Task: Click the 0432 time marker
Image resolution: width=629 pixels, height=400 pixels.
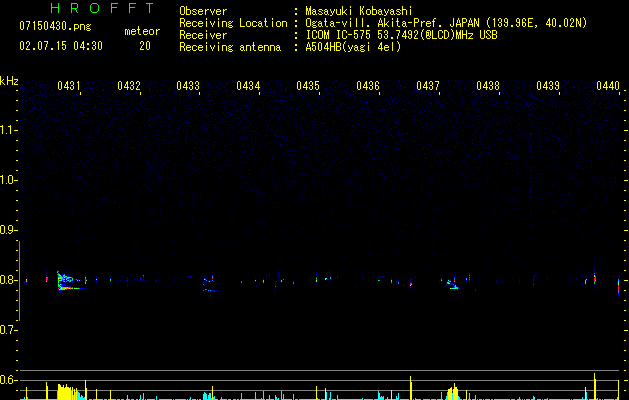Action: (x=129, y=85)
